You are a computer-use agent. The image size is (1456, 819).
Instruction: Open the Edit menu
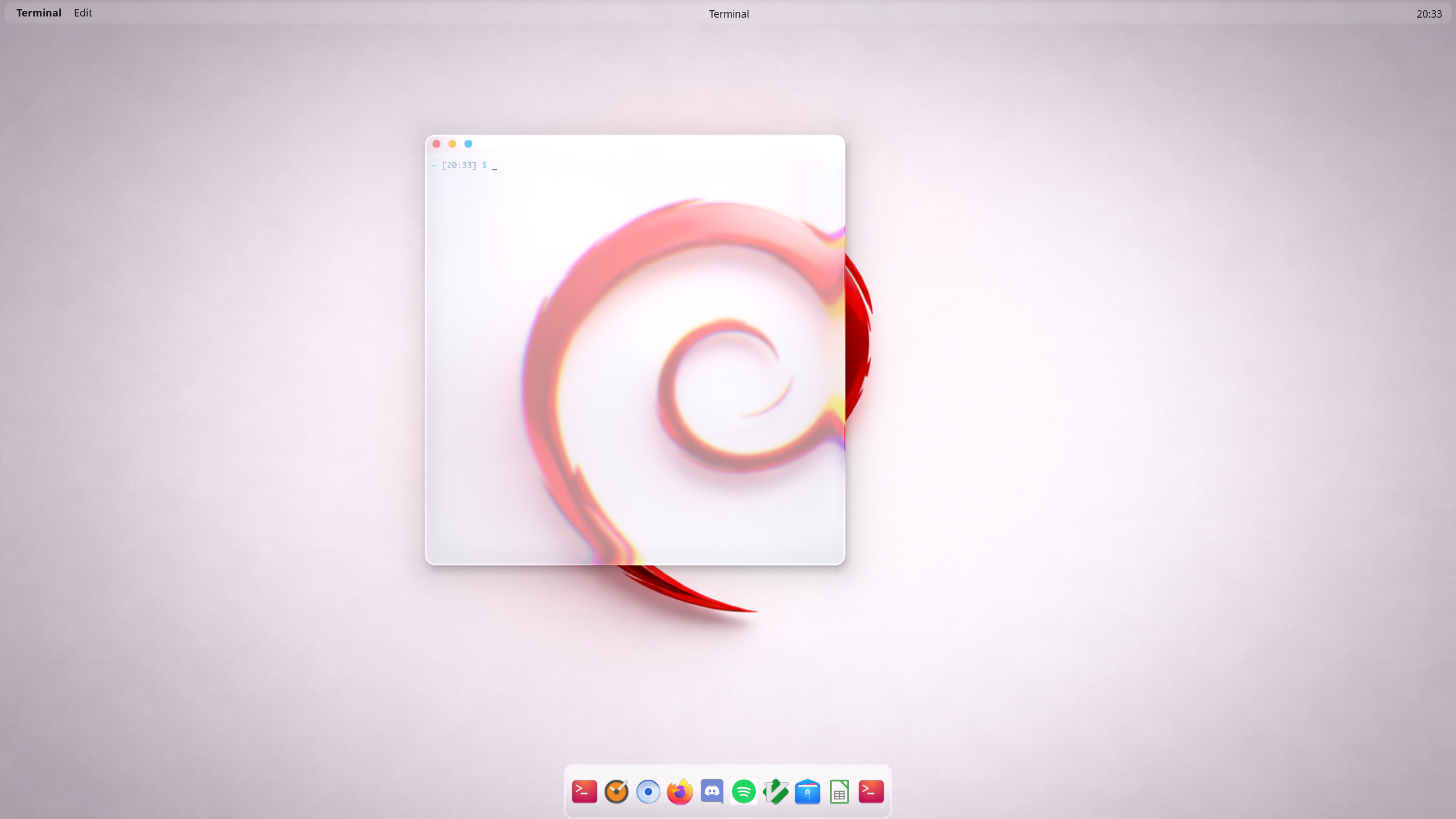[83, 13]
